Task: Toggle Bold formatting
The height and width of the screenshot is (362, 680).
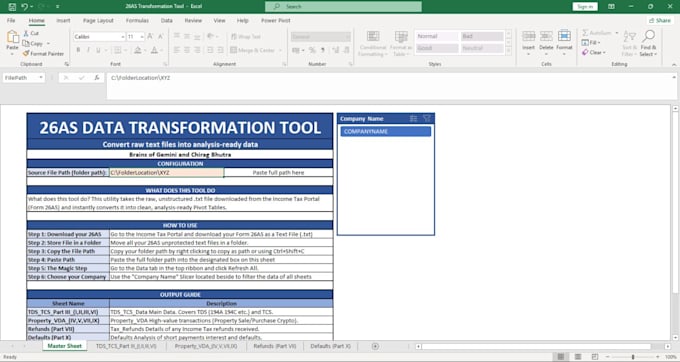Action: tap(78, 50)
